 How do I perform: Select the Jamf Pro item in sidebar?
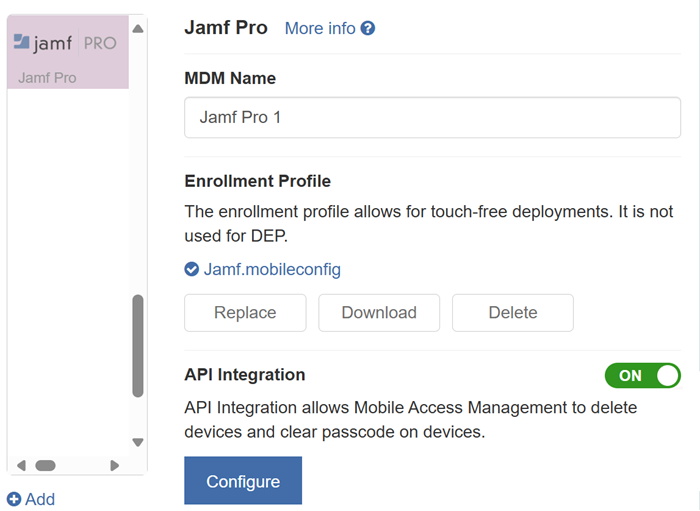click(x=68, y=52)
